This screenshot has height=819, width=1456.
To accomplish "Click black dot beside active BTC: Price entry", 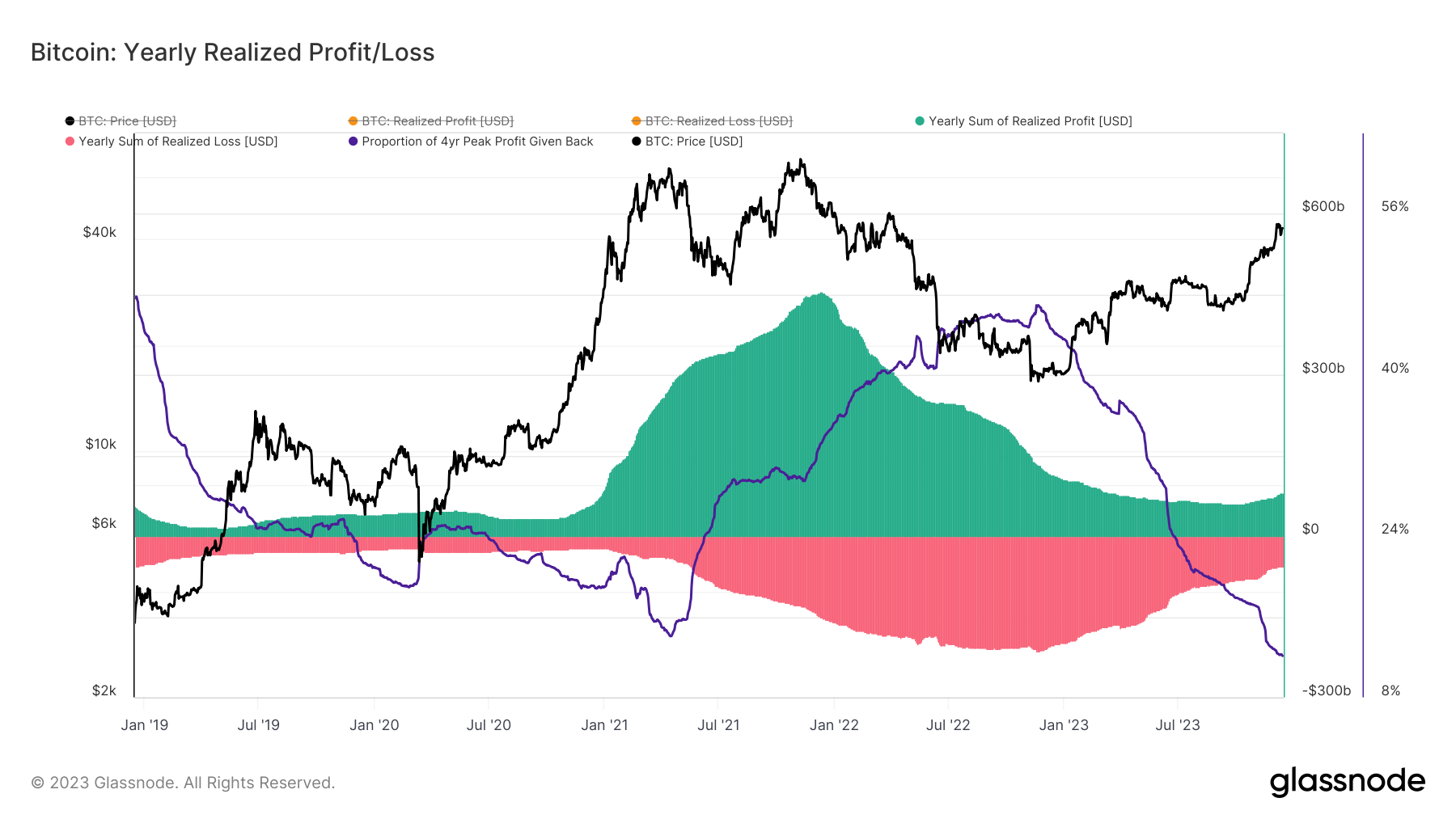I will 637,141.
